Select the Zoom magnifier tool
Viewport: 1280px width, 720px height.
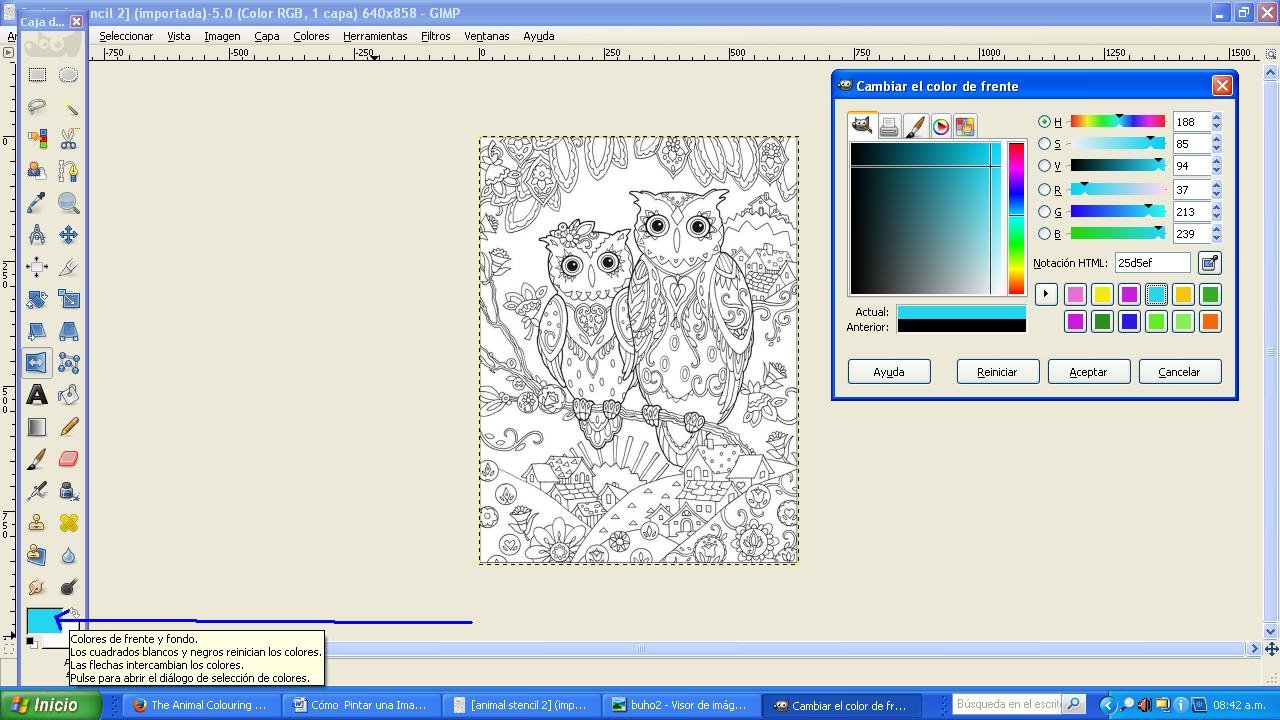click(x=68, y=203)
